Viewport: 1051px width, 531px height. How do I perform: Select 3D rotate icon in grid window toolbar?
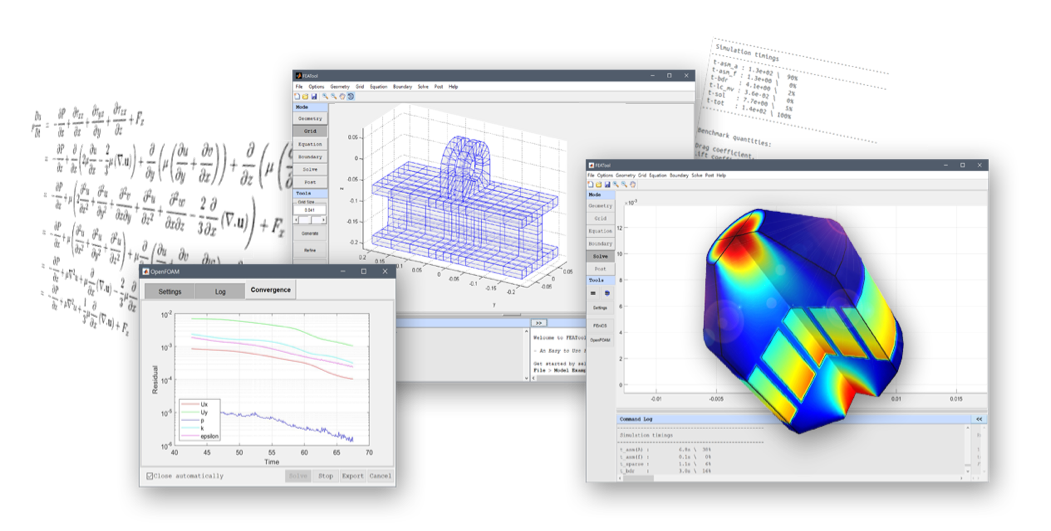pos(351,97)
